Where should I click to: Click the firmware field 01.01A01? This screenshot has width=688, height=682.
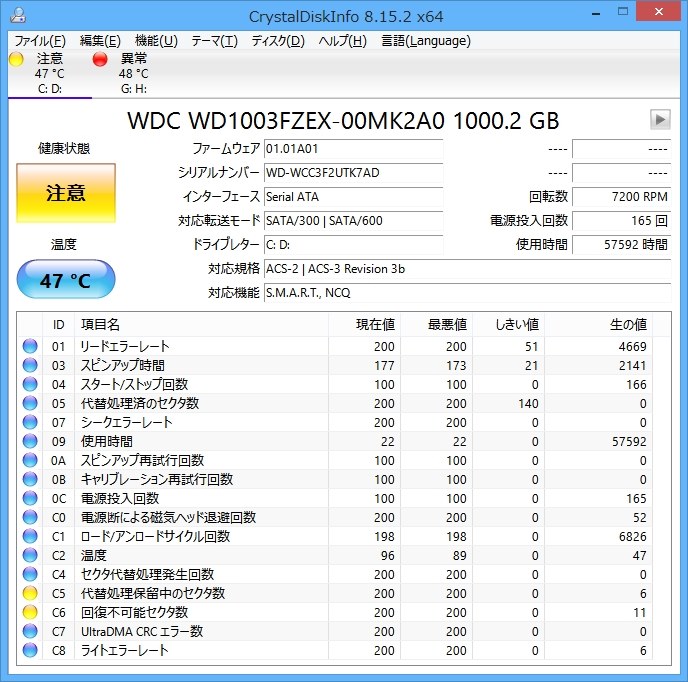tap(354, 149)
